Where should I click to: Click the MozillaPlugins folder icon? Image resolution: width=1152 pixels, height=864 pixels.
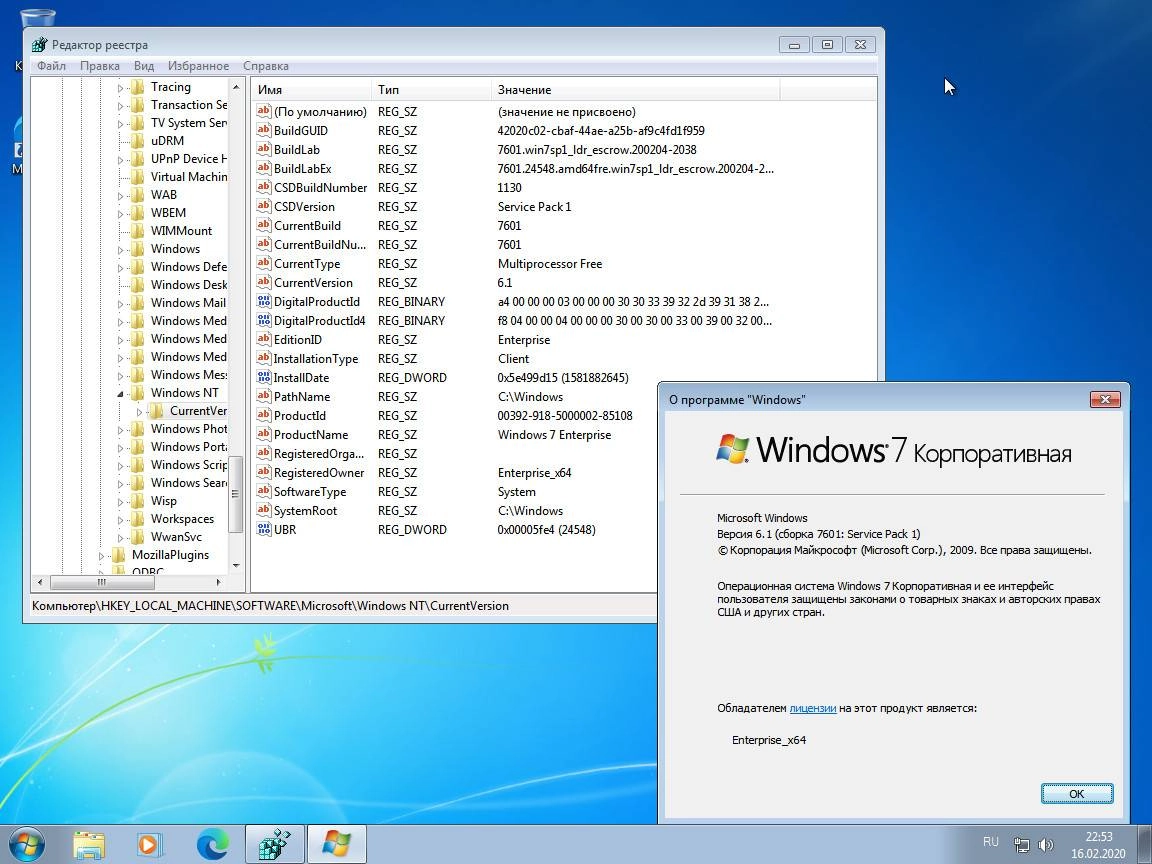pos(118,555)
